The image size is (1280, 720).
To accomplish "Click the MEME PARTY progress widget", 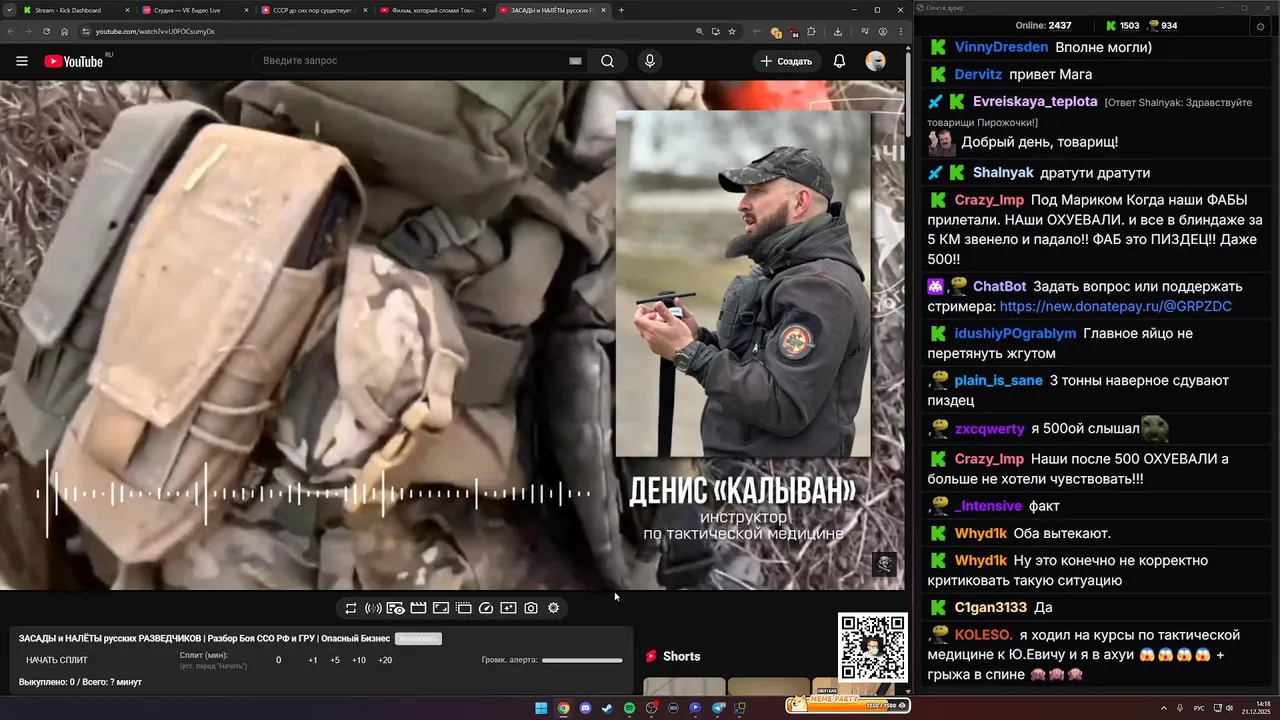I will [846, 705].
